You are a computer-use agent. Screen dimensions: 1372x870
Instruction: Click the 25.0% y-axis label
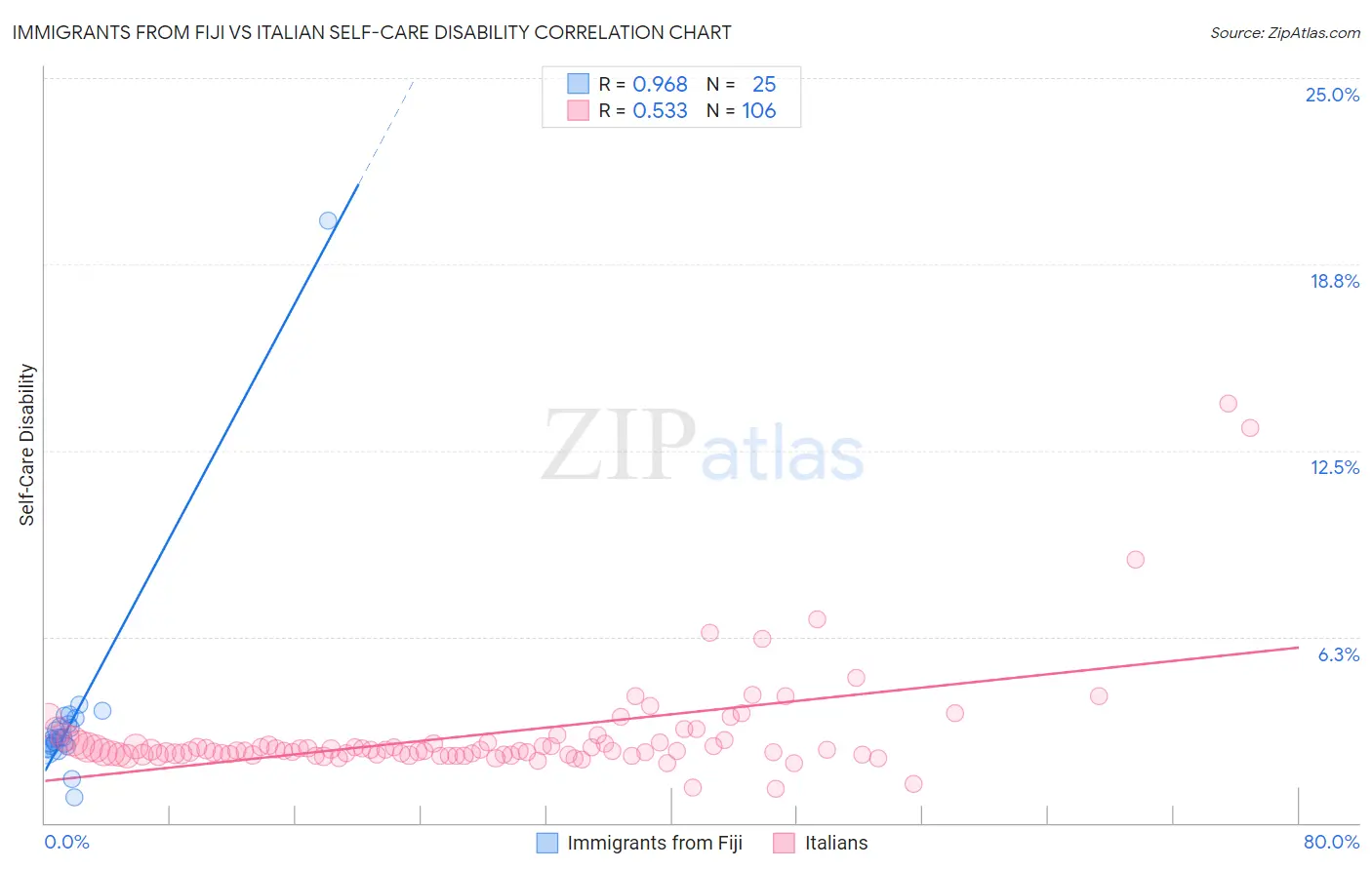(x=1332, y=95)
